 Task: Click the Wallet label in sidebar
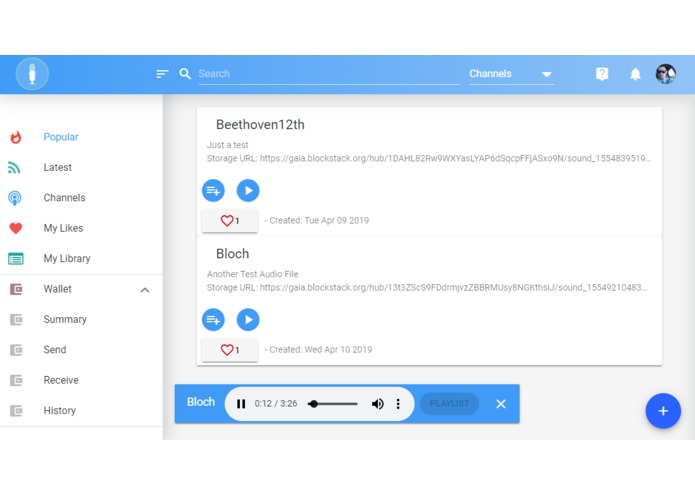[x=58, y=289]
